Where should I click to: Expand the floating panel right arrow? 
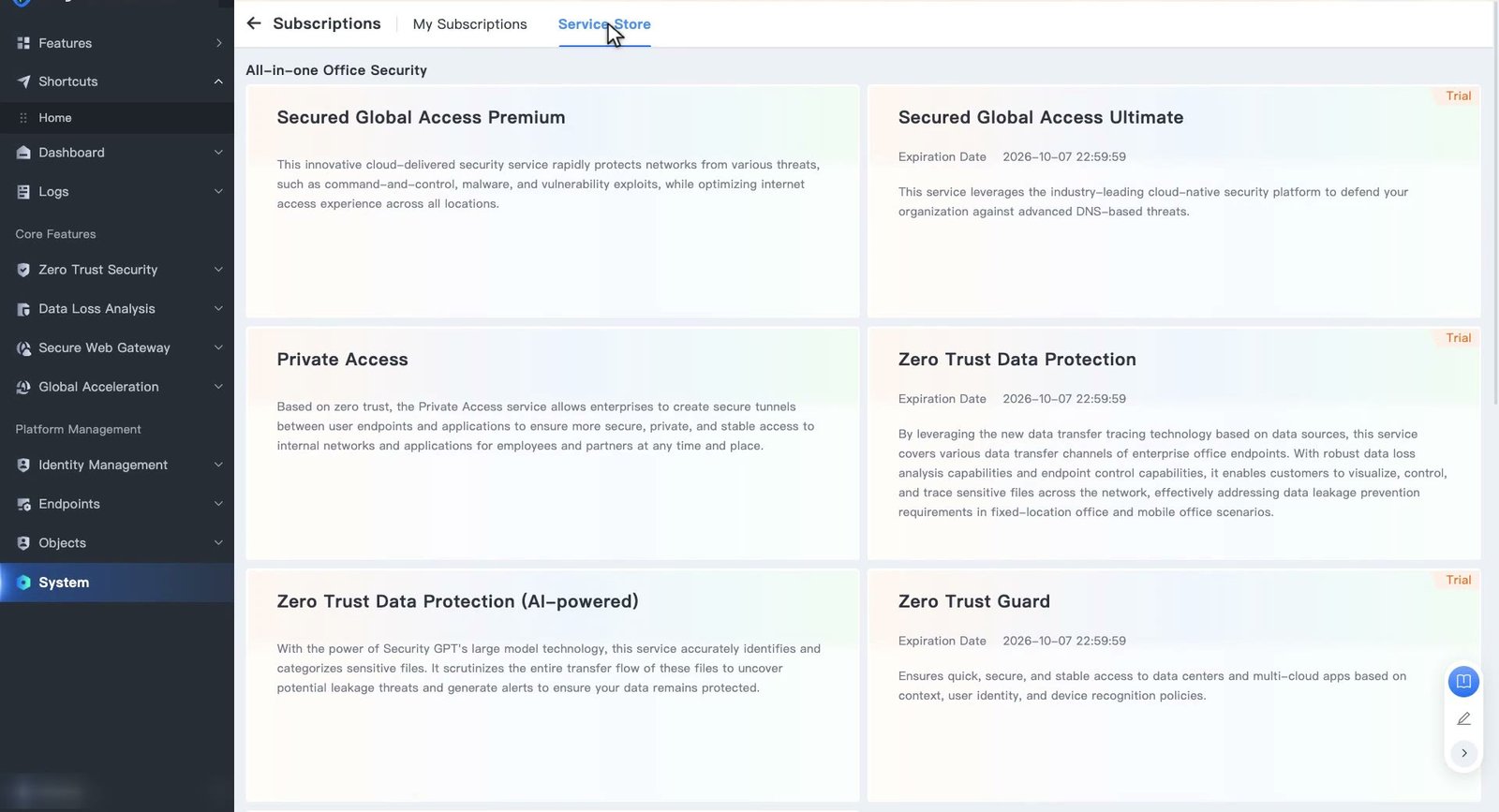click(x=1463, y=753)
